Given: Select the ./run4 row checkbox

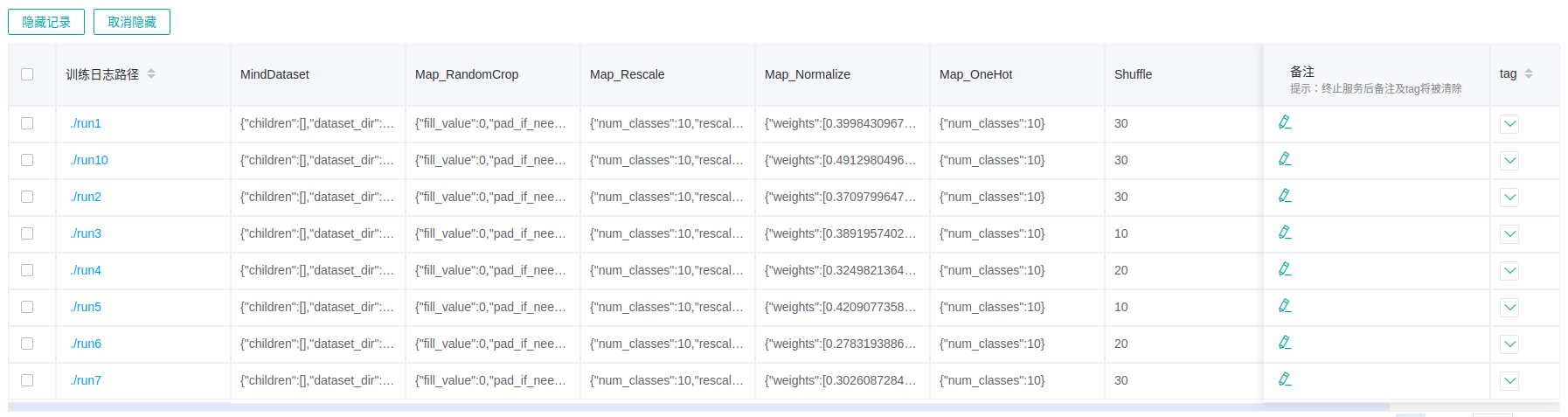Looking at the screenshot, I should 27,270.
